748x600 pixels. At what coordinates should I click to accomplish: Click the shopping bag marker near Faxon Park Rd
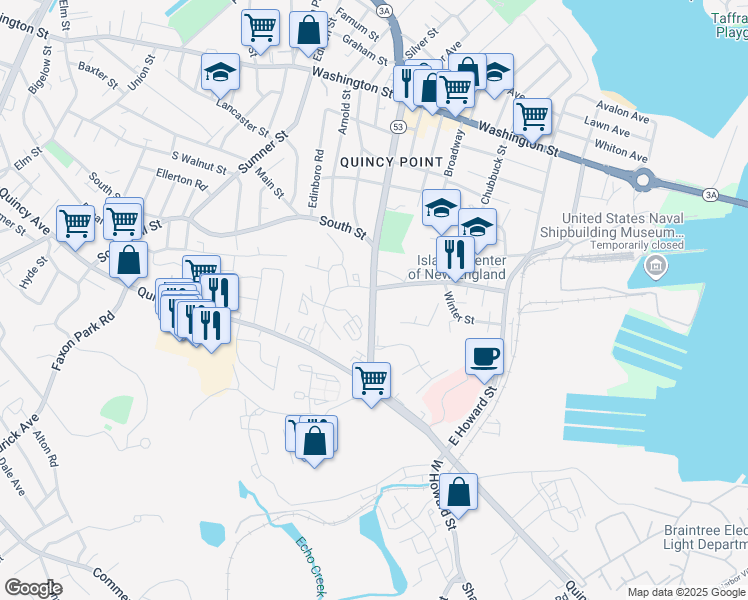pos(128,260)
